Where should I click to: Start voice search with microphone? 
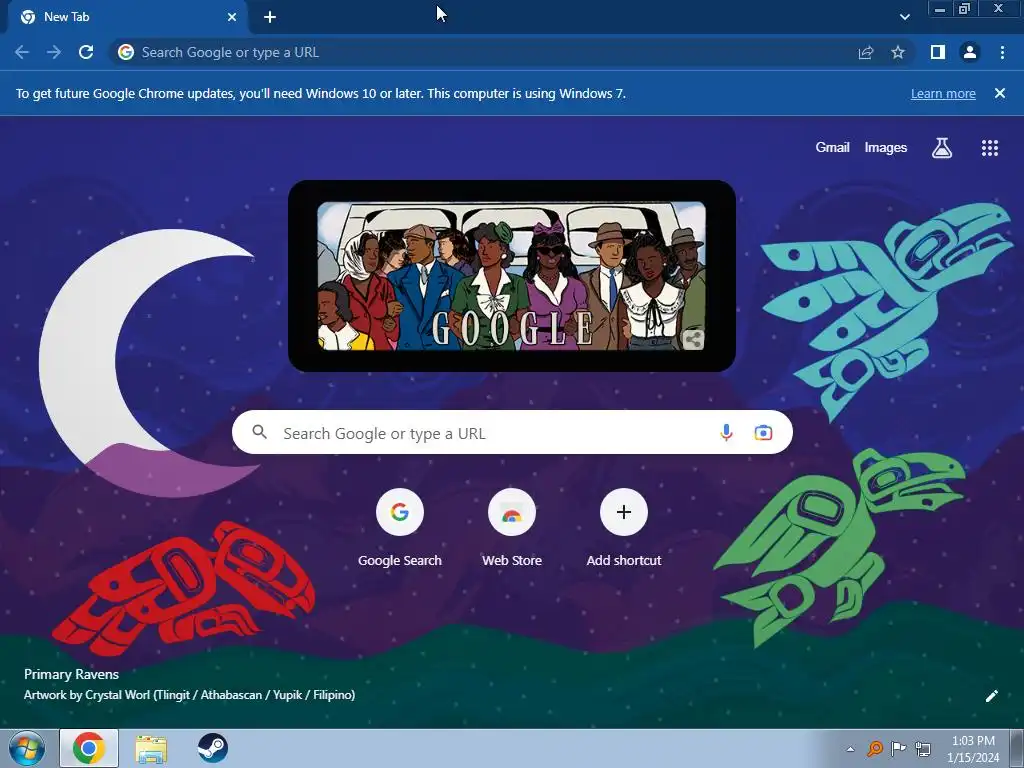tap(726, 432)
